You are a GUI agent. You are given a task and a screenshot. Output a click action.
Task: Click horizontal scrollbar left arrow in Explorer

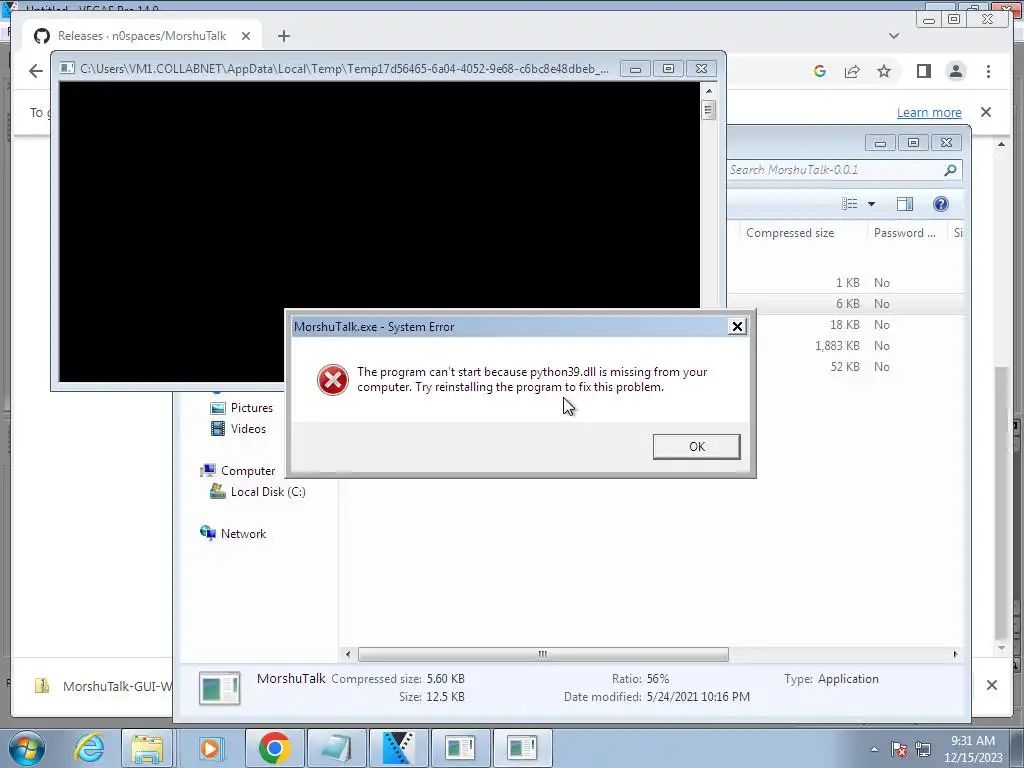(348, 654)
